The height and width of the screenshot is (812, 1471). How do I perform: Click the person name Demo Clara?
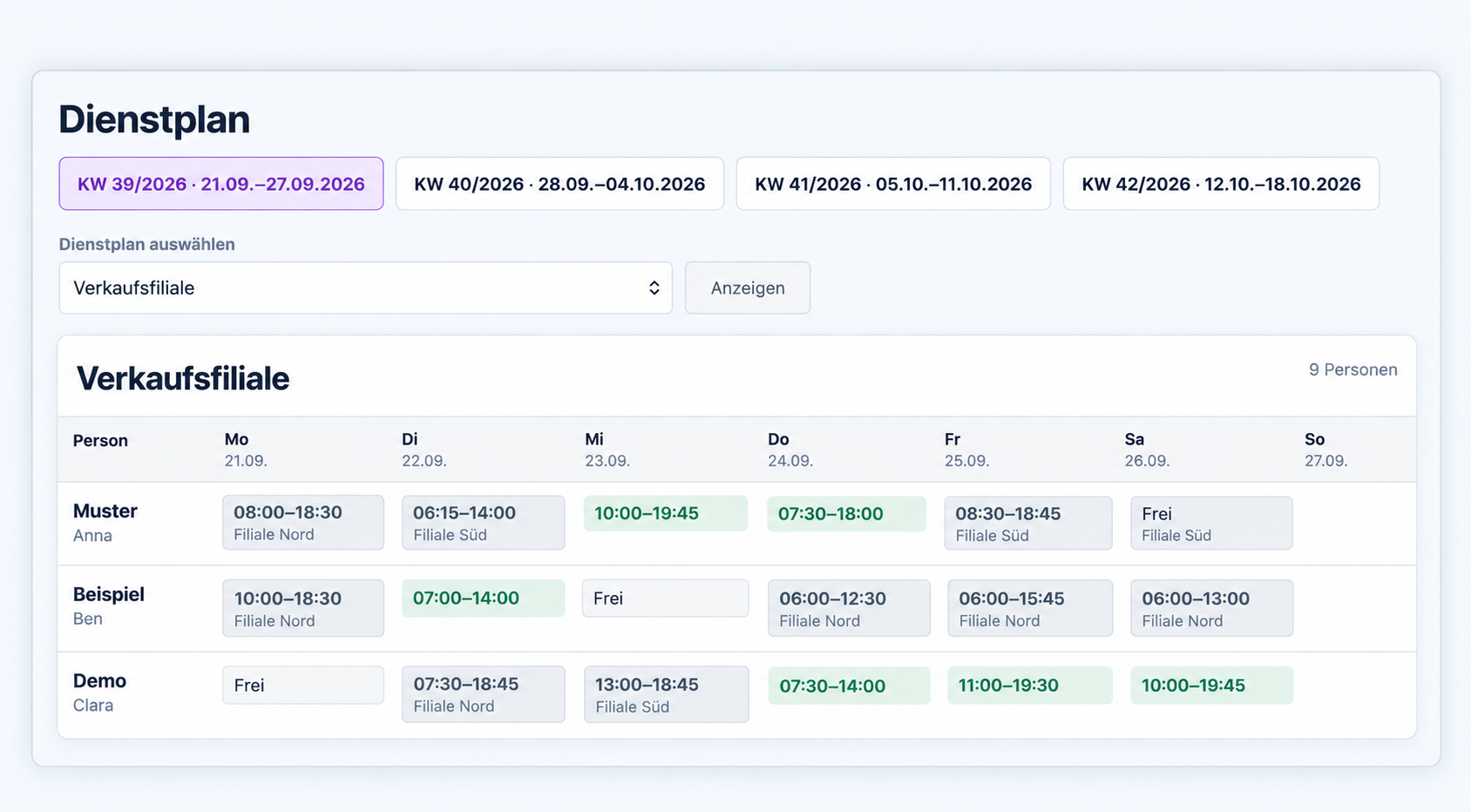pos(99,693)
